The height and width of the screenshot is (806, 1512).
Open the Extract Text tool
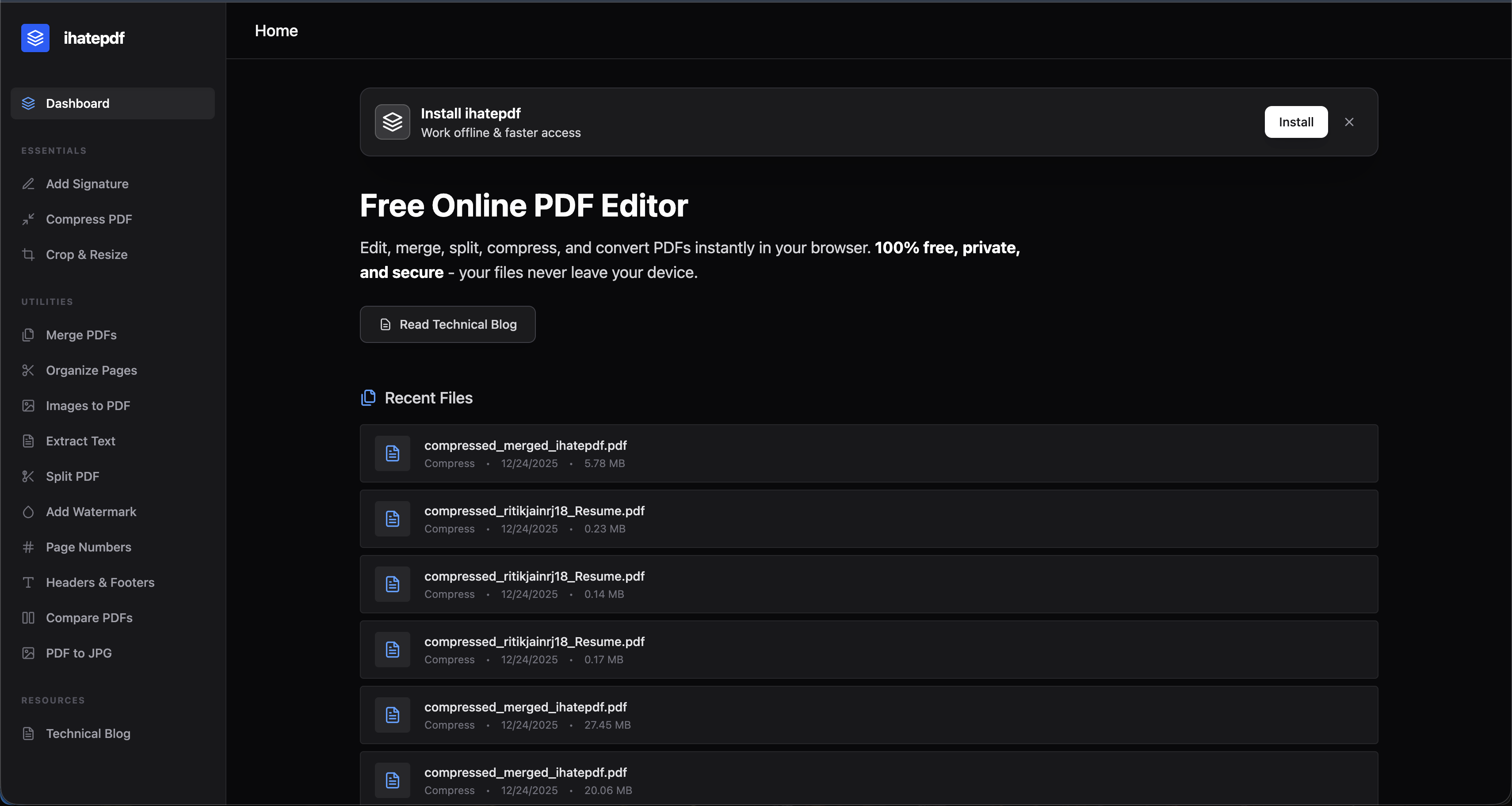click(80, 441)
